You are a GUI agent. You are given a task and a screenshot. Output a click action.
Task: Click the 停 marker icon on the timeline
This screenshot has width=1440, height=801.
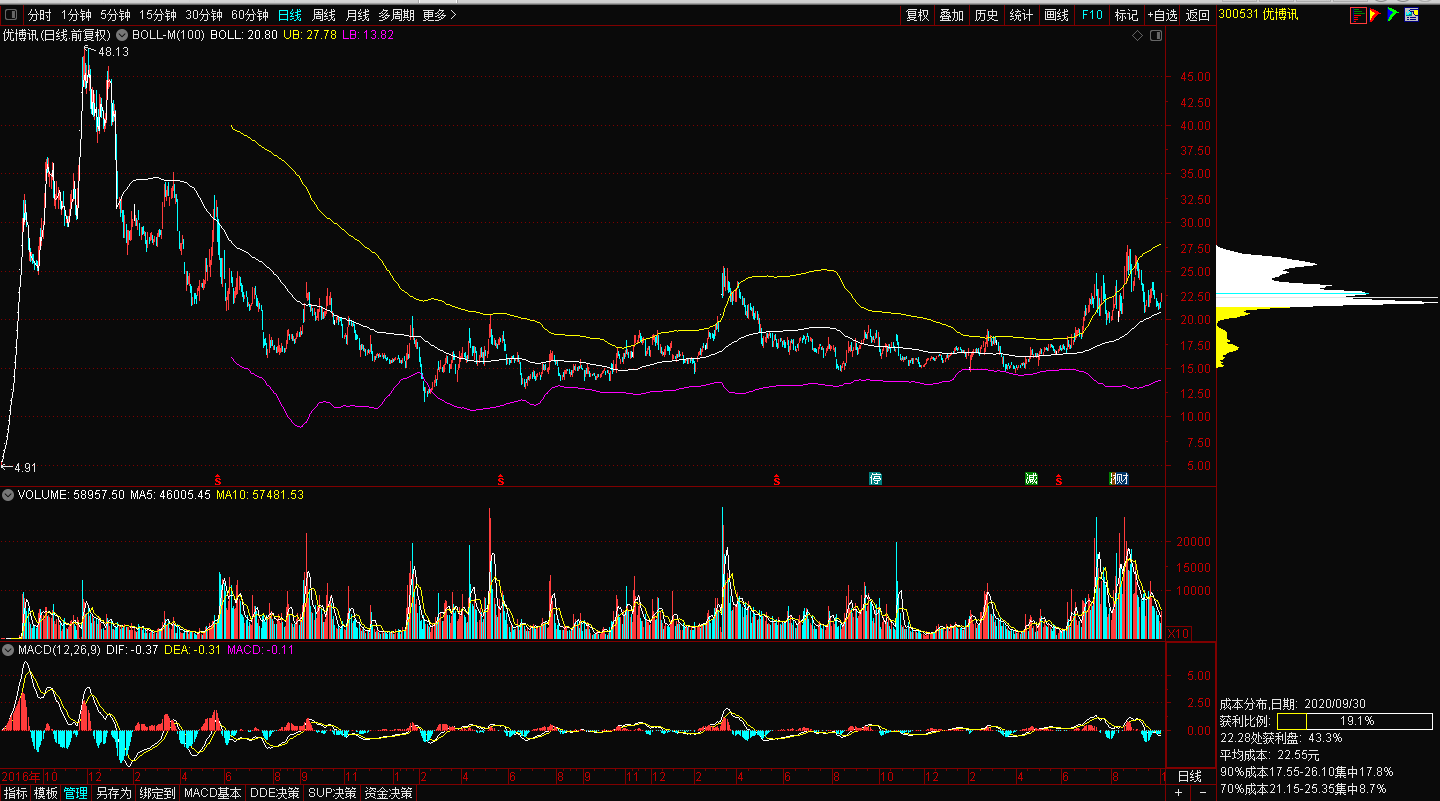(x=876, y=479)
